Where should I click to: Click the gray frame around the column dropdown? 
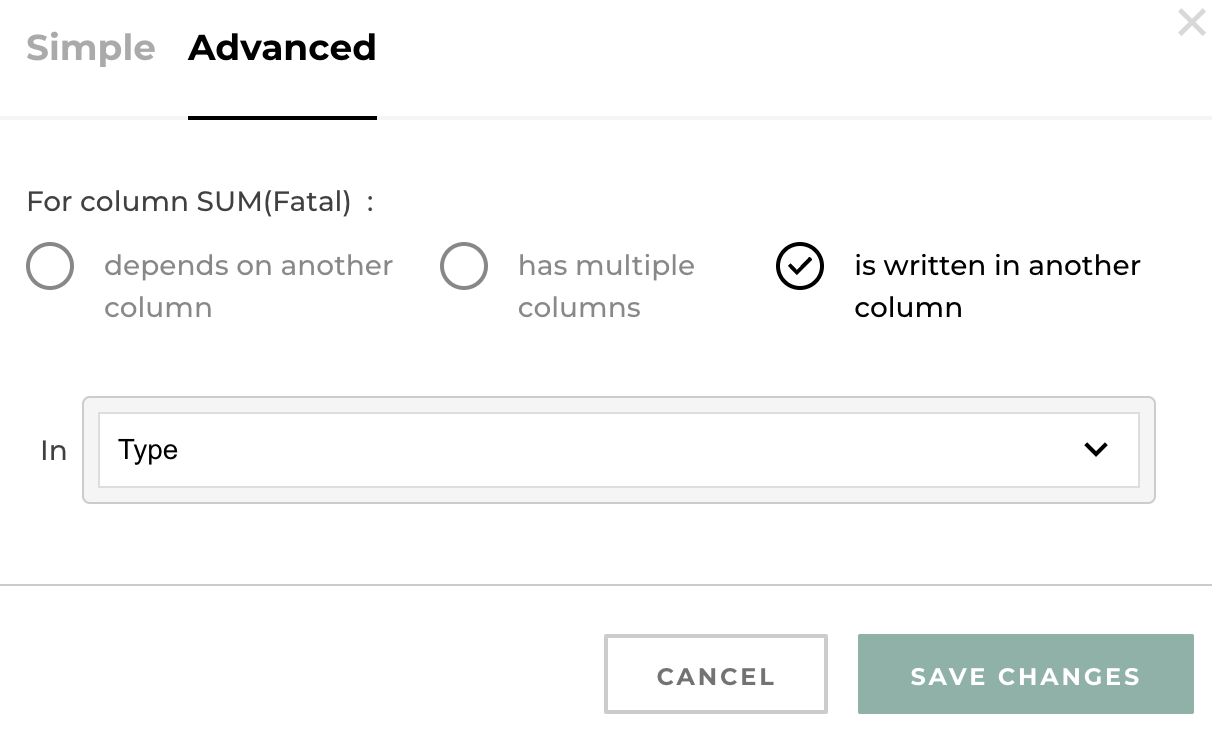point(618,405)
